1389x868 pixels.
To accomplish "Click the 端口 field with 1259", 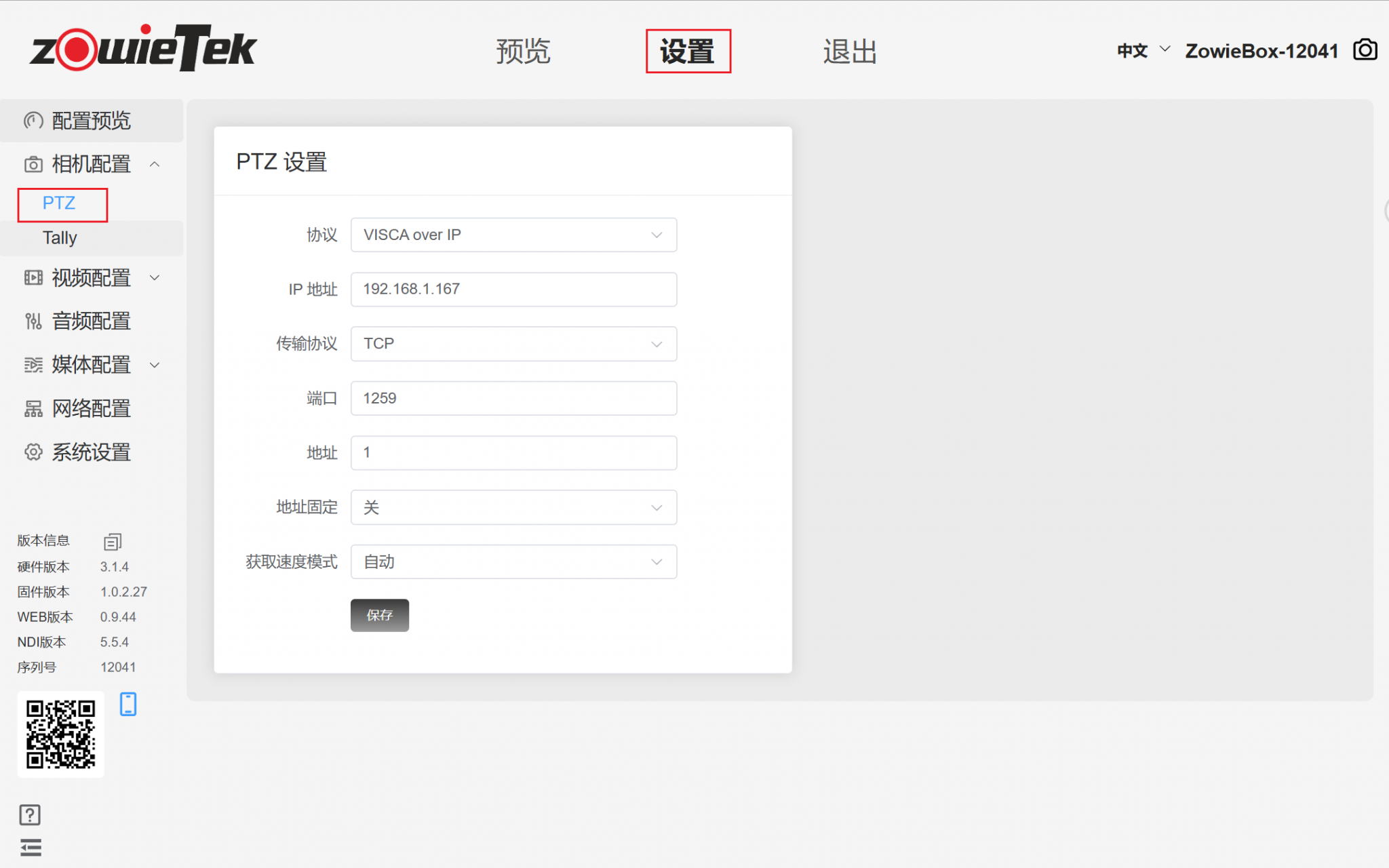I will point(513,398).
